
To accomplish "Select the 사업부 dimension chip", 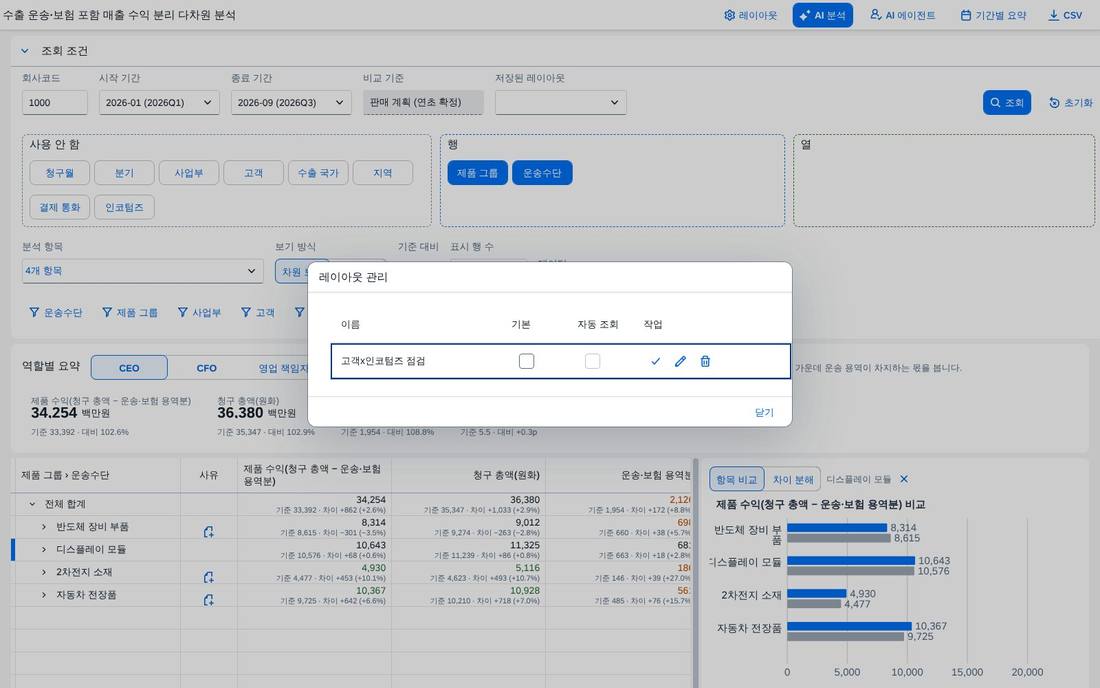I will (x=189, y=173).
